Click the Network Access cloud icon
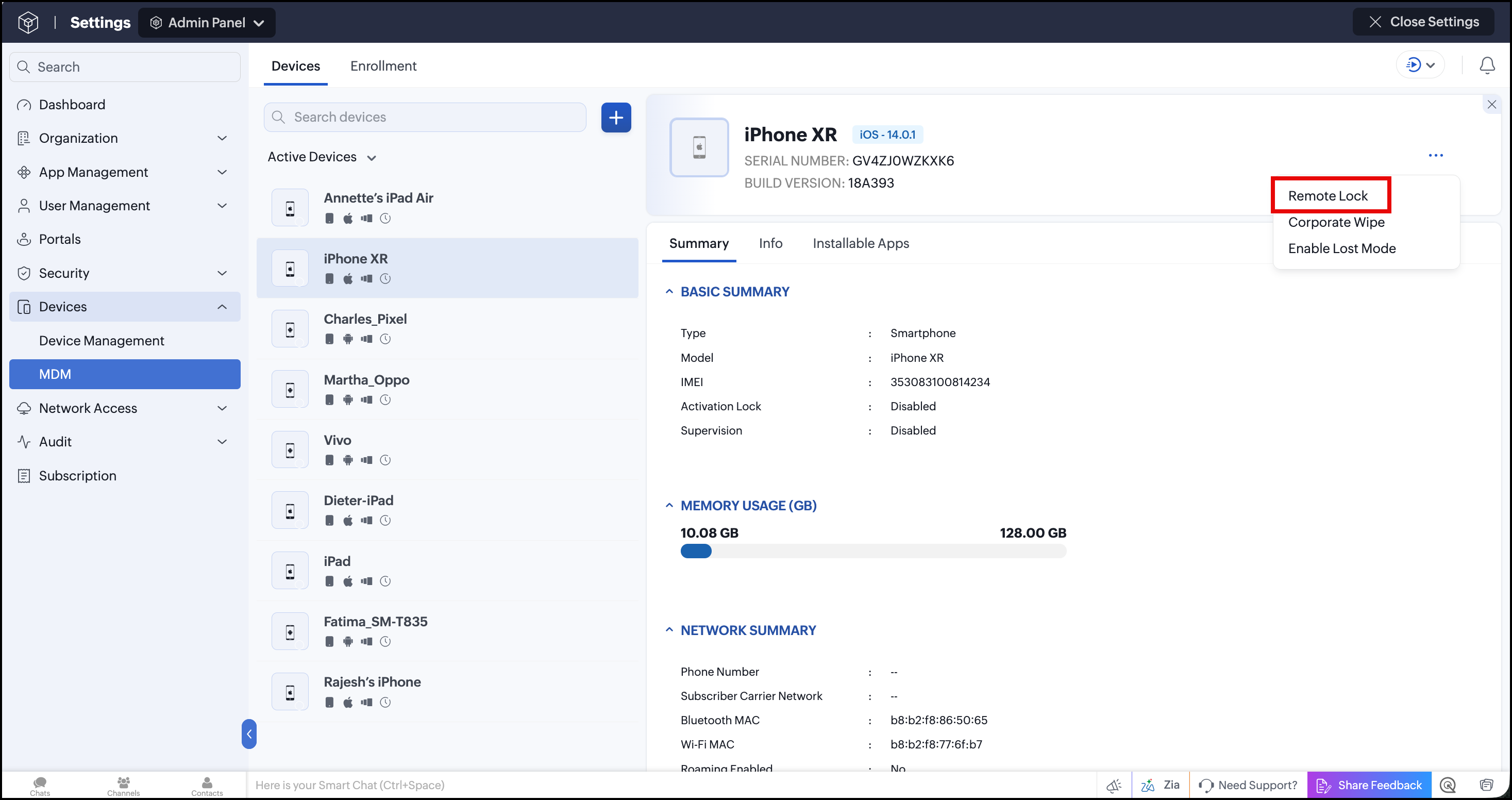1512x800 pixels. coord(24,409)
